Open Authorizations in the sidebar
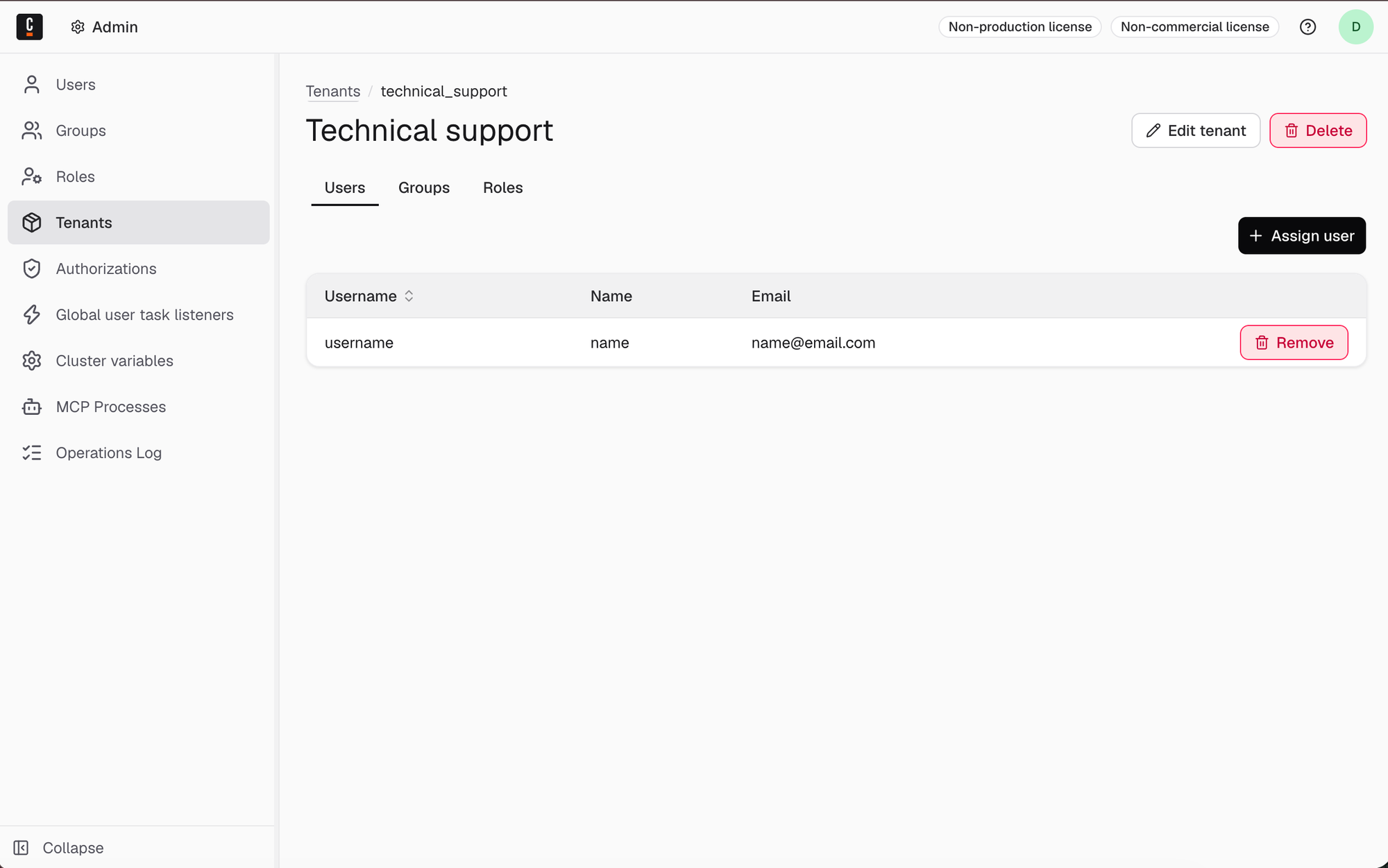The height and width of the screenshot is (868, 1388). 139,269
